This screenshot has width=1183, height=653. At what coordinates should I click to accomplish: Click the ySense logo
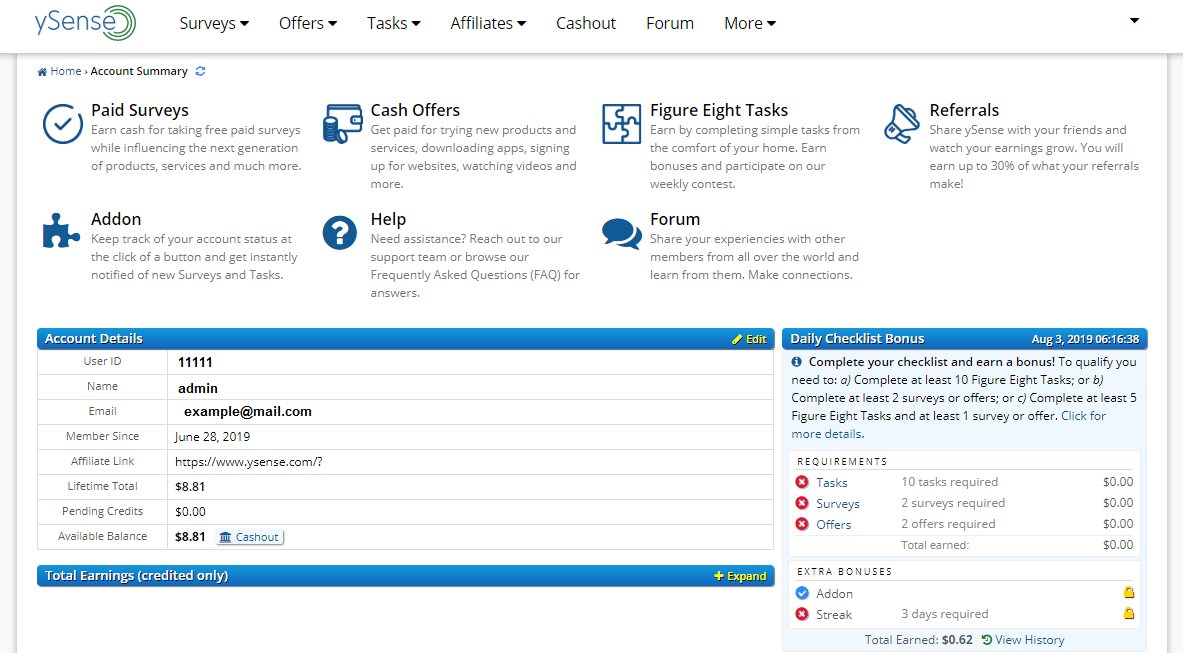[x=85, y=23]
